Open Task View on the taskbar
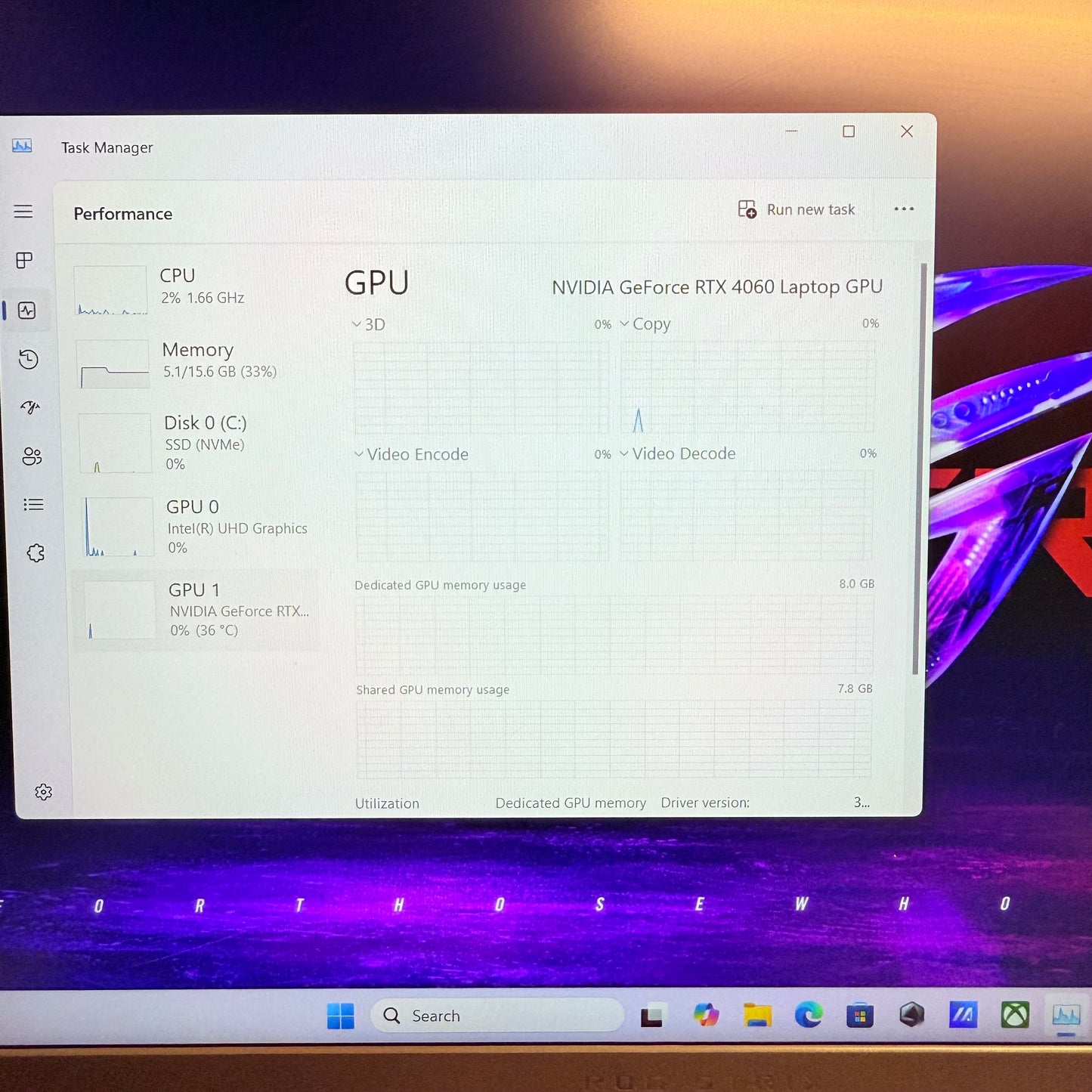 coord(652,1016)
